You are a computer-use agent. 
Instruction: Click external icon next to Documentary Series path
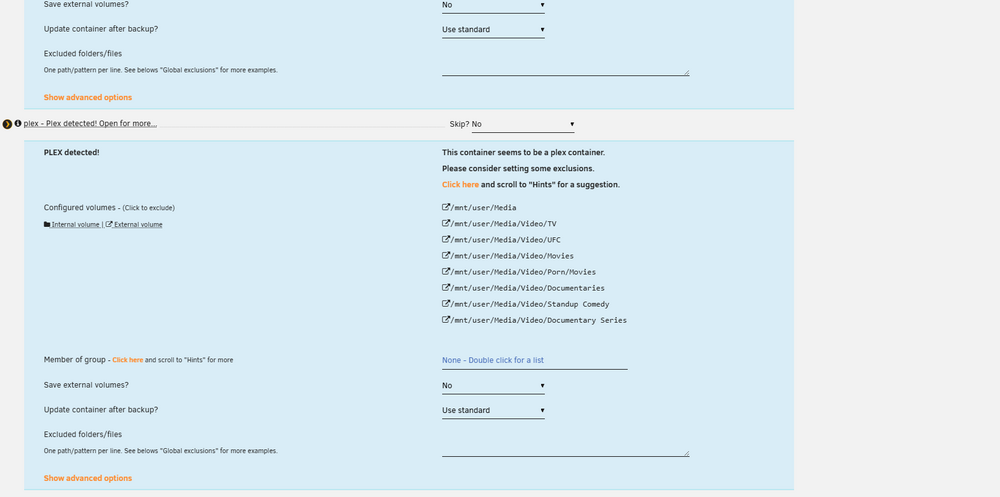pyautogui.click(x=446, y=320)
